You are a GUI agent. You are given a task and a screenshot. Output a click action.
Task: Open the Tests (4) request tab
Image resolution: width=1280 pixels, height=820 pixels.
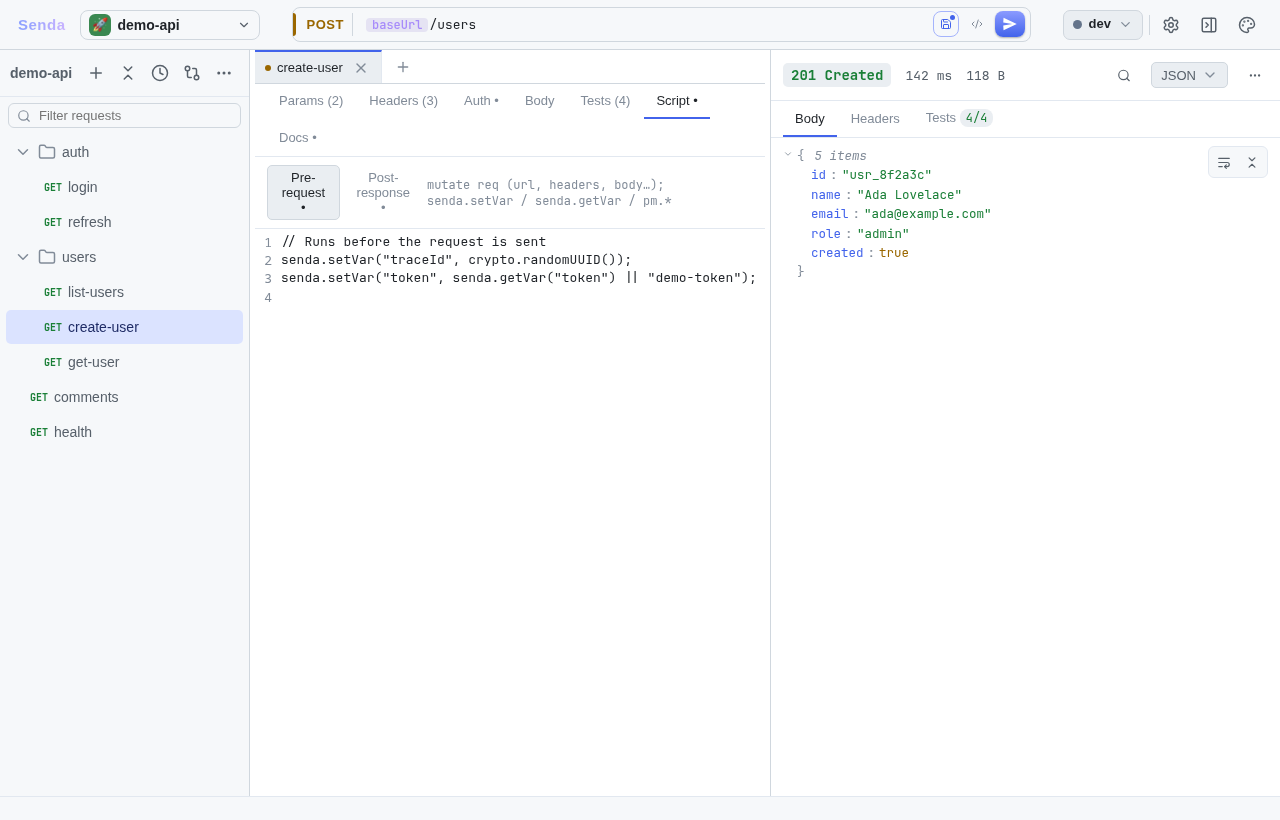point(605,100)
